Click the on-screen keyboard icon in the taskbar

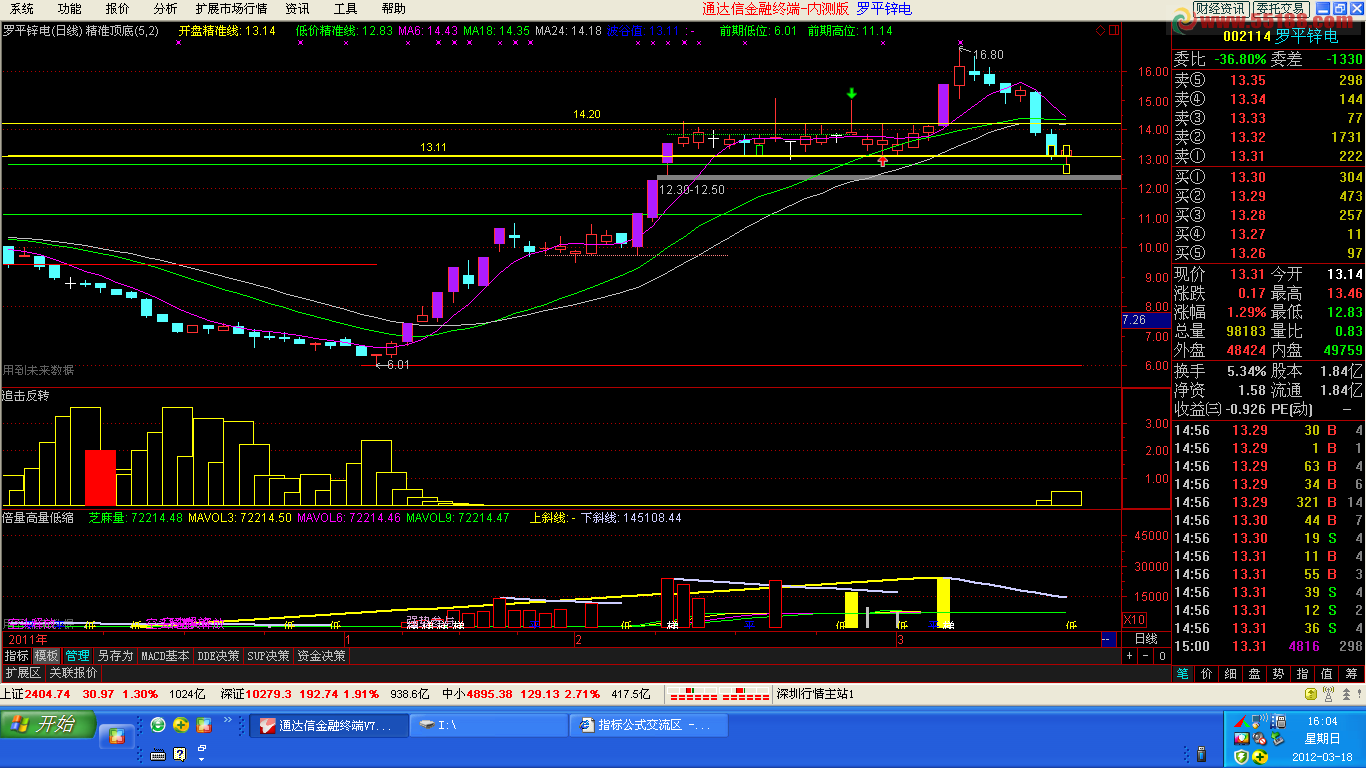158,754
